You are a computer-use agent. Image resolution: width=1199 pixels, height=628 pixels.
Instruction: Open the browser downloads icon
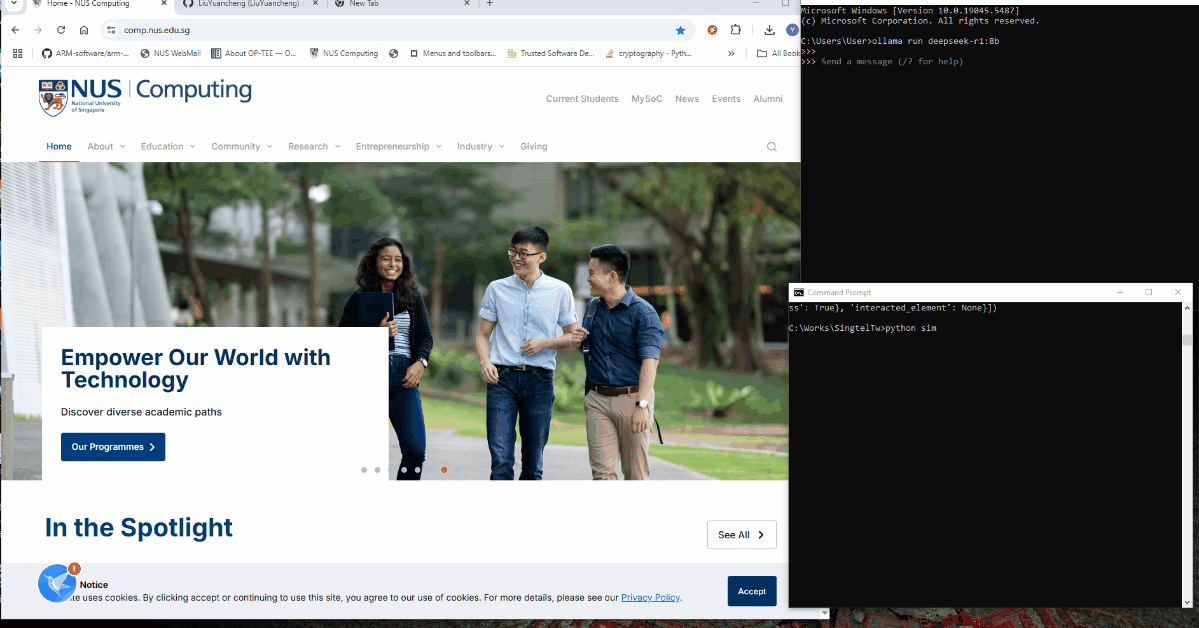point(769,30)
